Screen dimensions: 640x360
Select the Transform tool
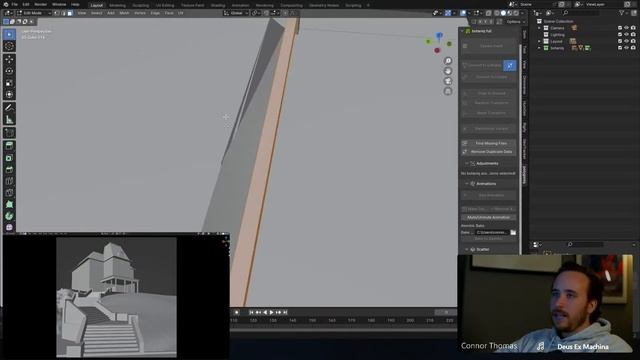[x=9, y=95]
